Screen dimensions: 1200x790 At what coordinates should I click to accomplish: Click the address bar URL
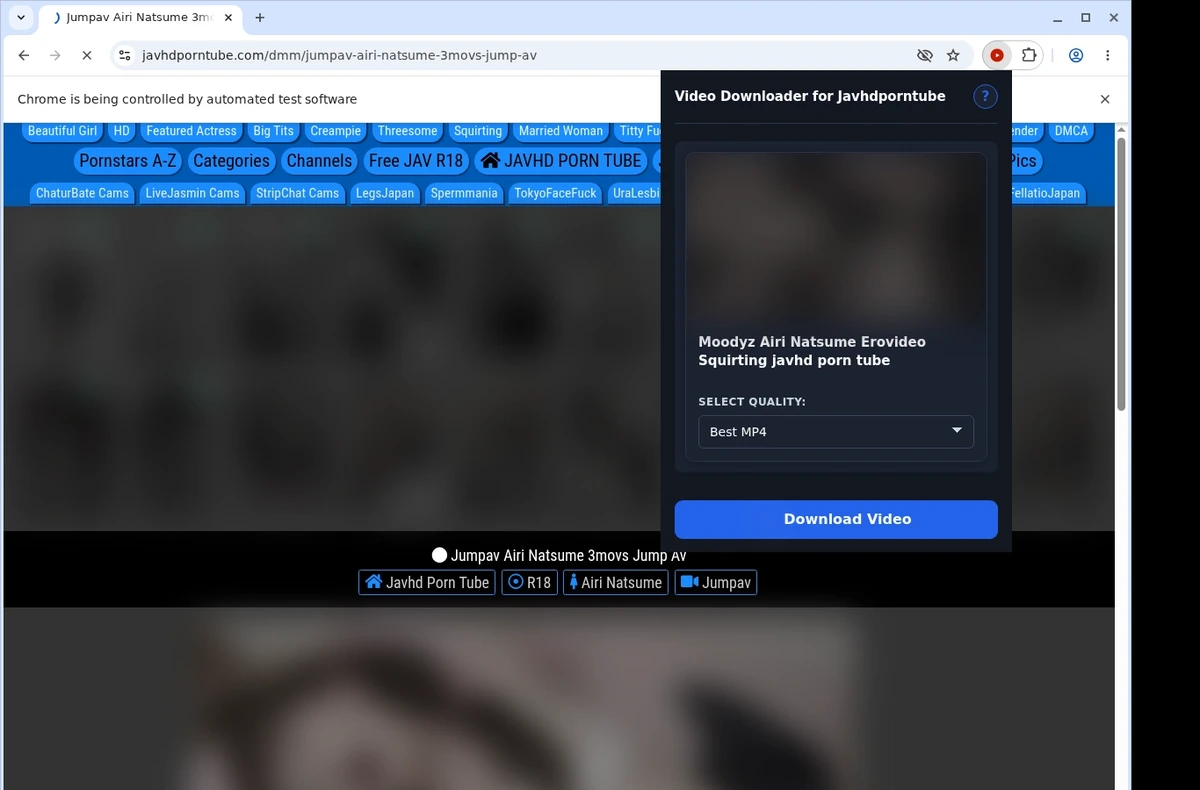click(339, 55)
